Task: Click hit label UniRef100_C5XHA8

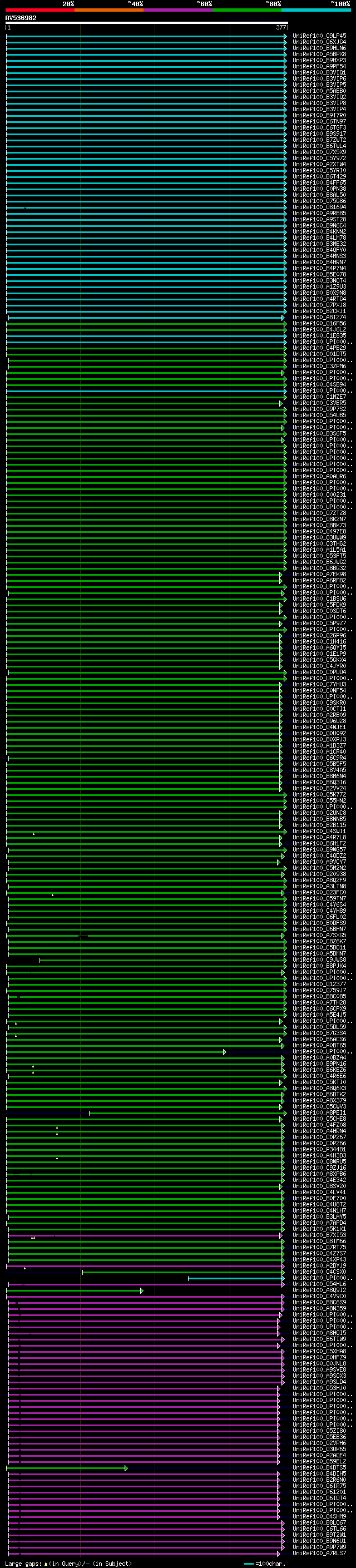Action: point(319,1351)
